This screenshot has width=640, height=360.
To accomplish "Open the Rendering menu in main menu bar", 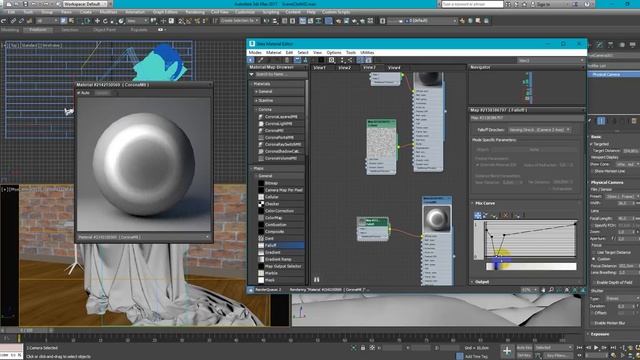I will [x=195, y=12].
